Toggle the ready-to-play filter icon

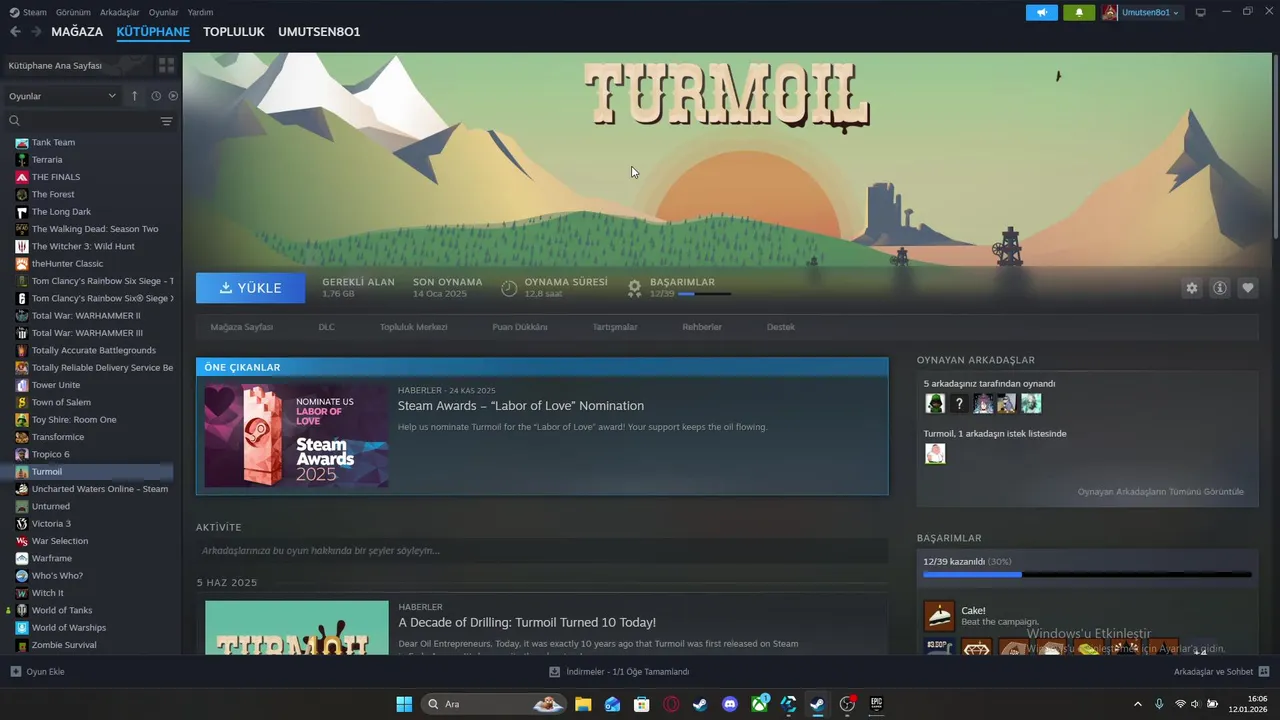tap(173, 96)
